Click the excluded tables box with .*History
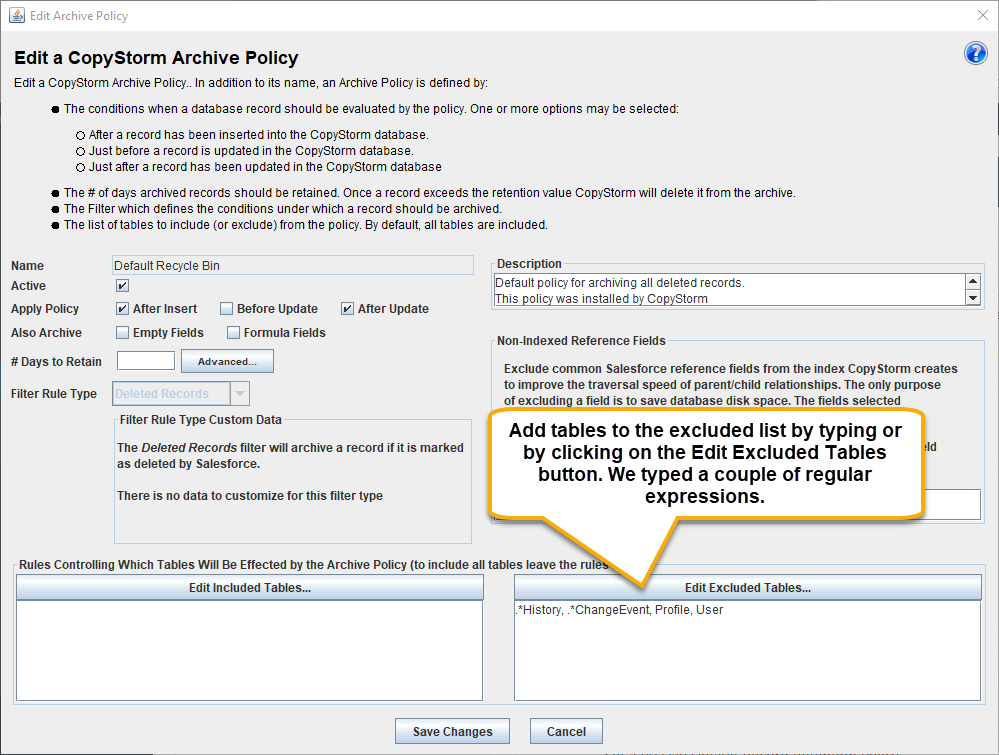Viewport: 999px width, 755px height. (748, 651)
